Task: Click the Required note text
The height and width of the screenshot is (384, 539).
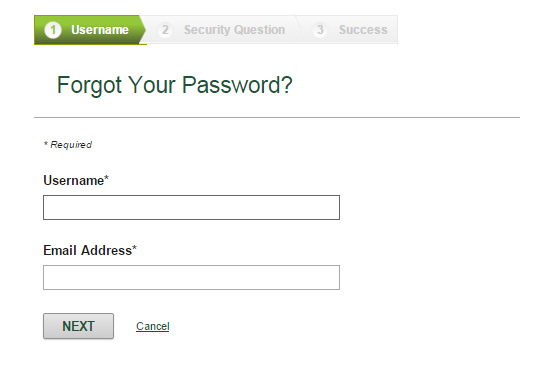Action: point(68,145)
